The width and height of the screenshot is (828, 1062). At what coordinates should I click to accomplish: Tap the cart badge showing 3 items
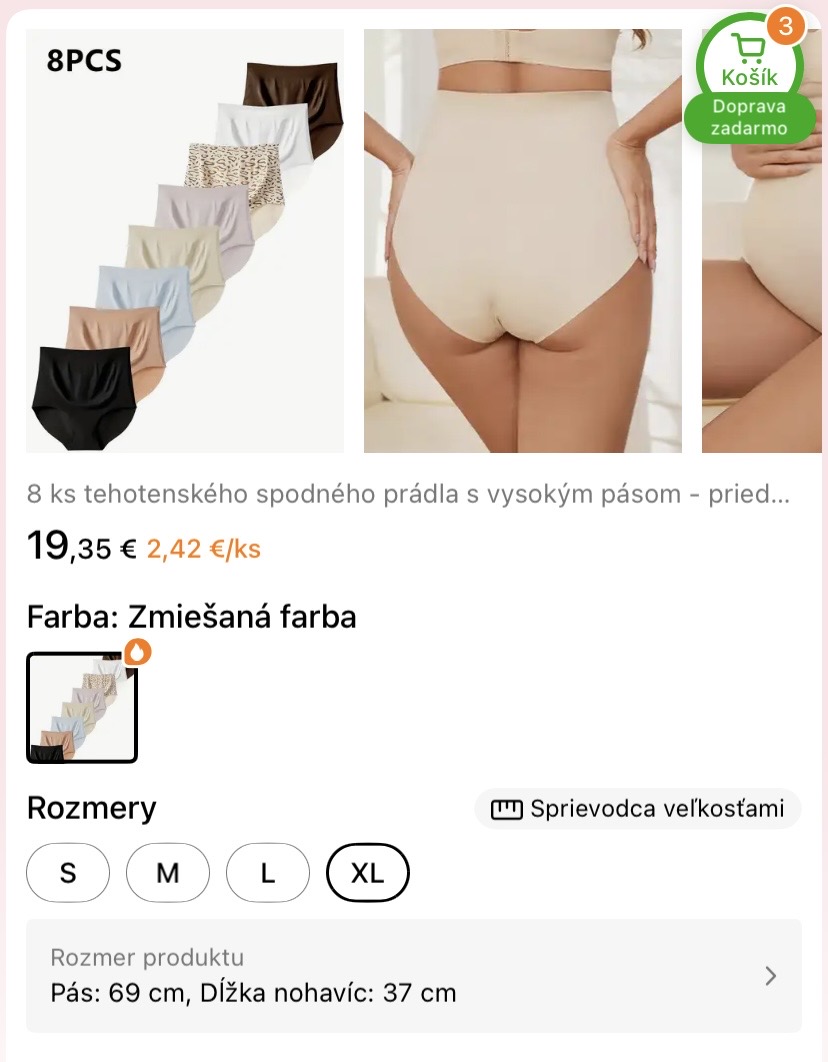click(785, 26)
